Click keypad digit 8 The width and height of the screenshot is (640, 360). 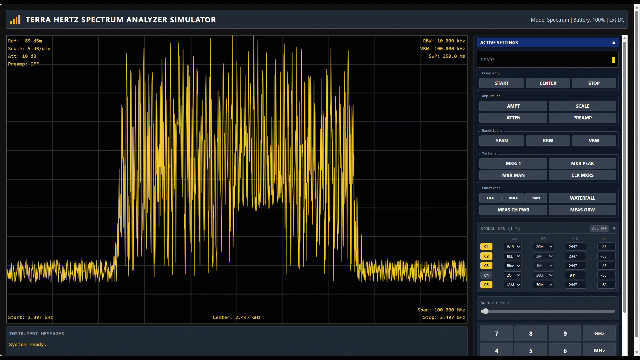pyautogui.click(x=531, y=334)
